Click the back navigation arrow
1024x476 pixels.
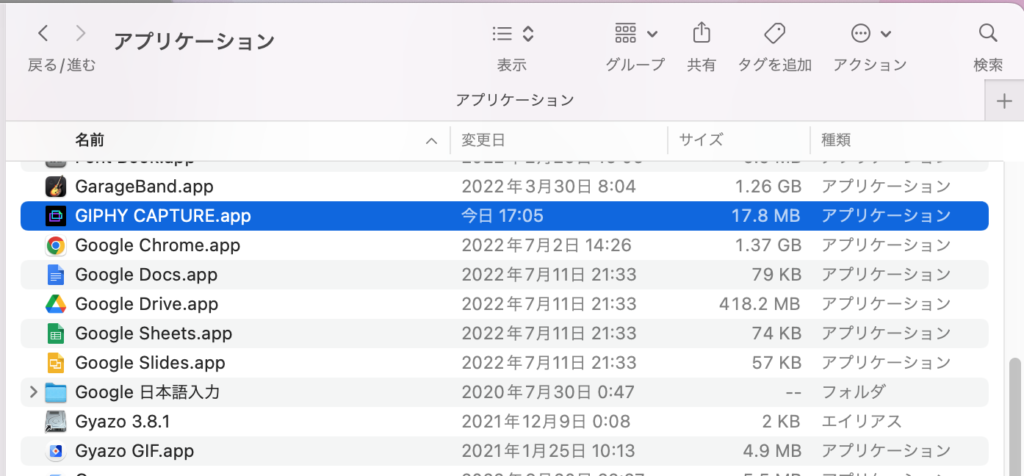coord(43,34)
